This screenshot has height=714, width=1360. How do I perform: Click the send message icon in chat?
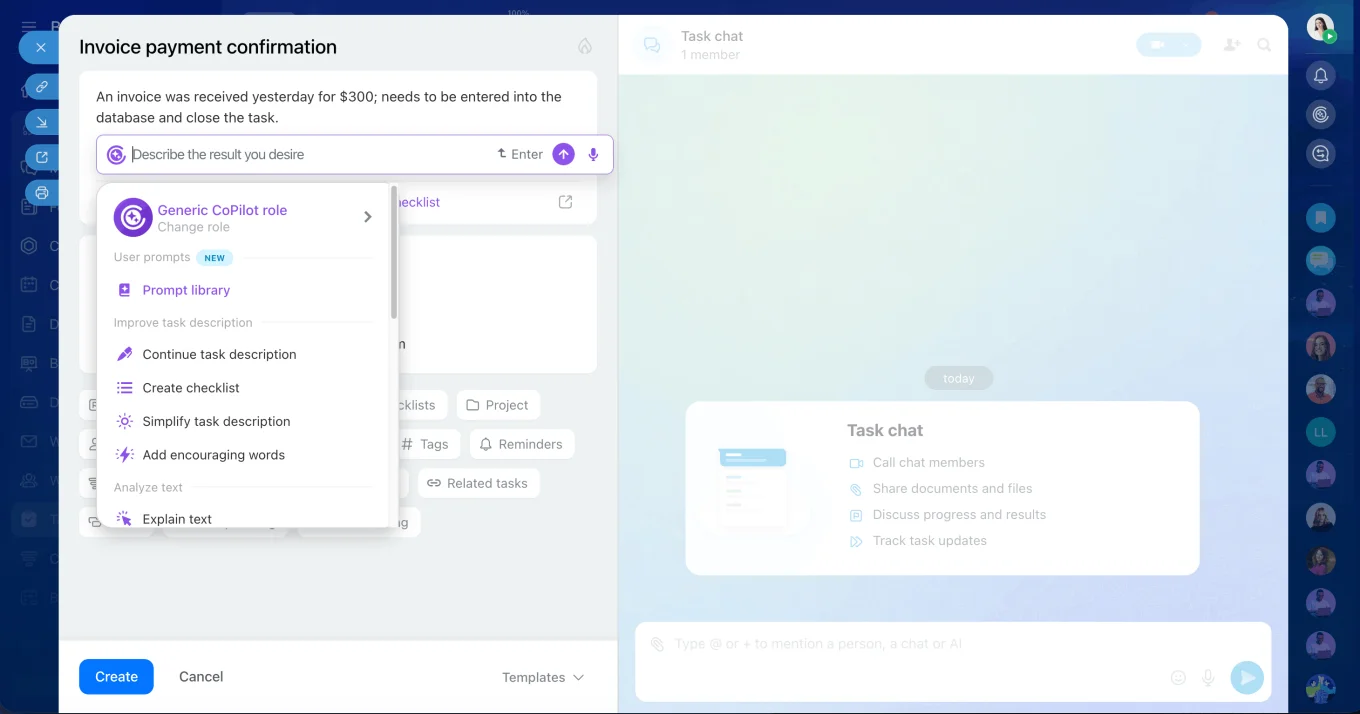point(1247,677)
